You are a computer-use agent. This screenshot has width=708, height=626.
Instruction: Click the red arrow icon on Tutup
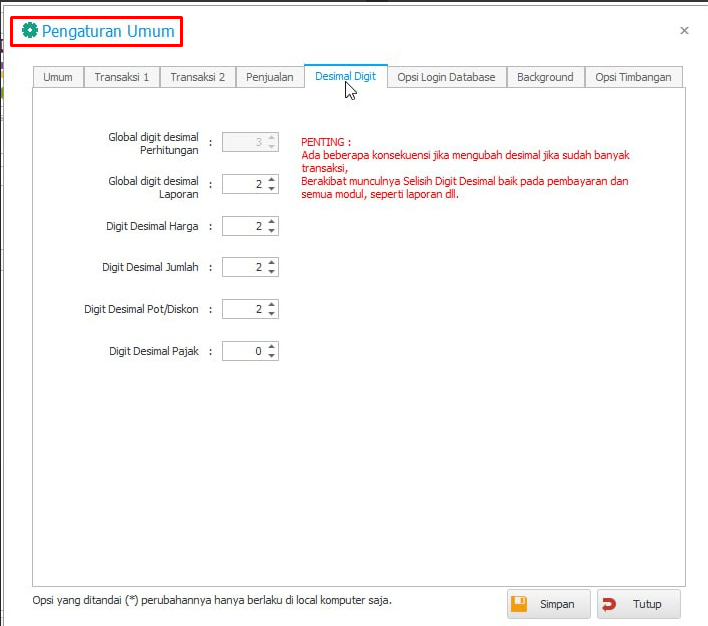[609, 604]
